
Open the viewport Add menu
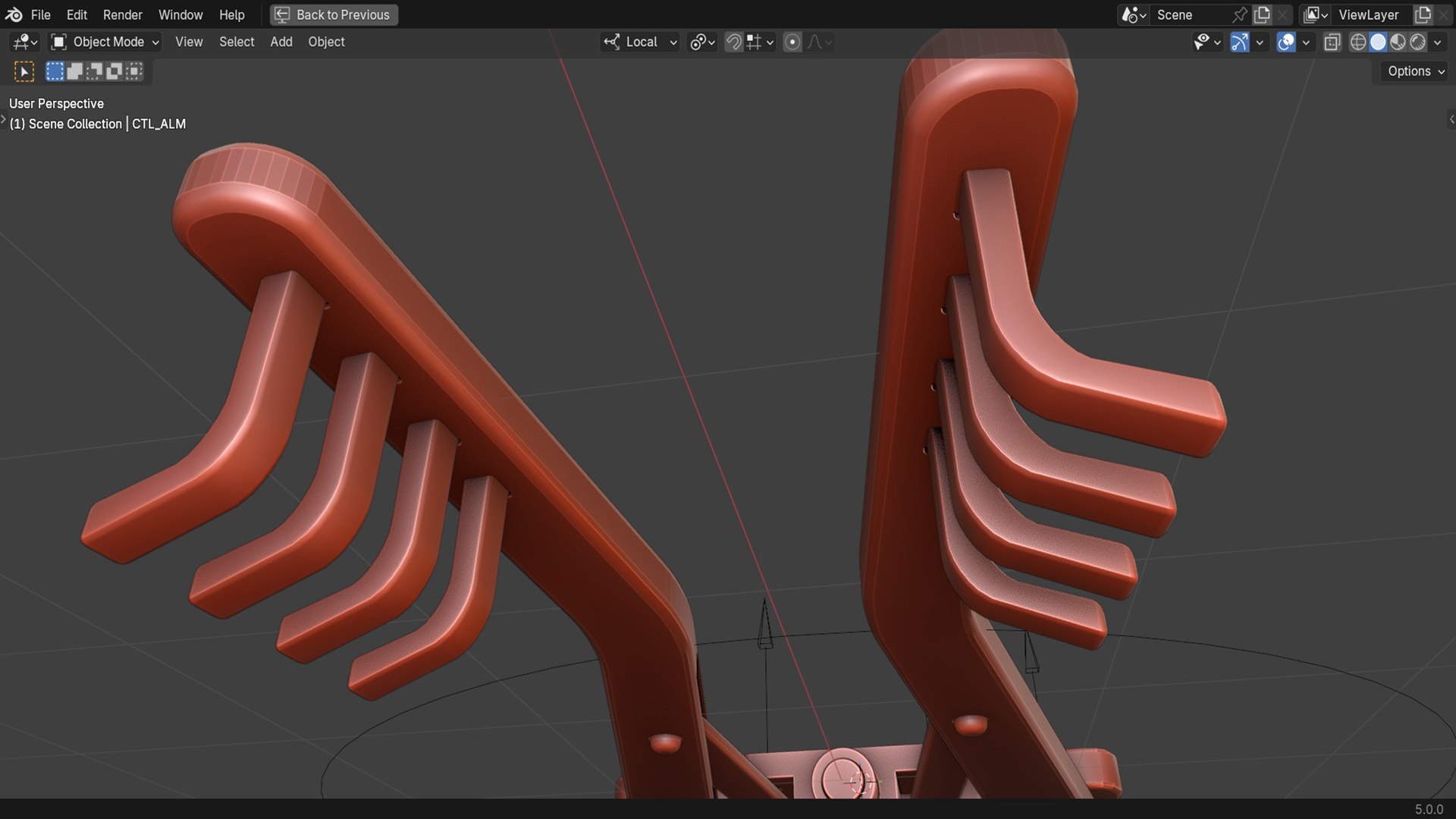pyautogui.click(x=281, y=42)
